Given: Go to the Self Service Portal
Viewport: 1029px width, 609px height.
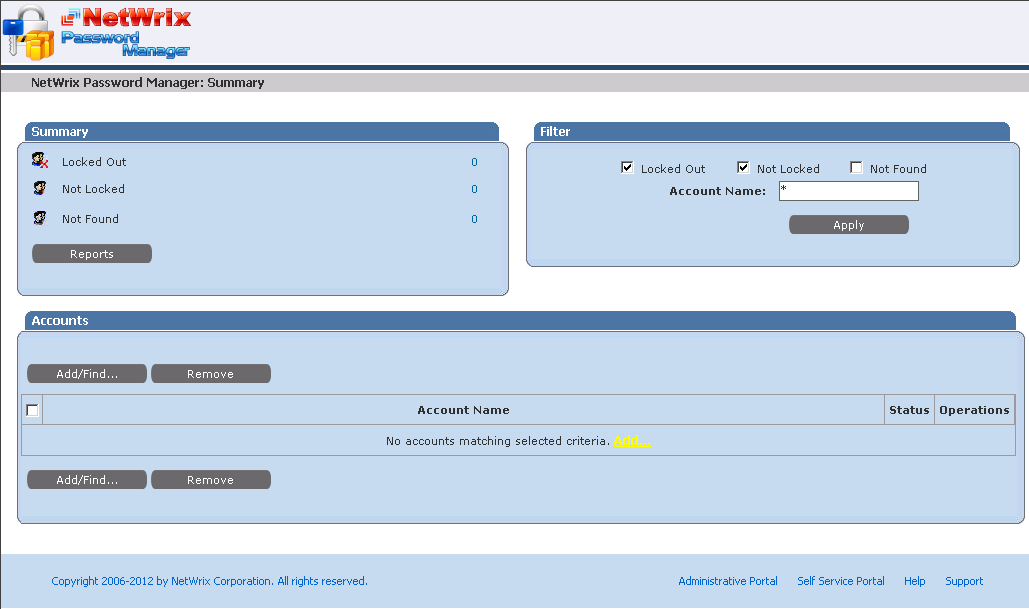Looking at the screenshot, I should click(841, 581).
